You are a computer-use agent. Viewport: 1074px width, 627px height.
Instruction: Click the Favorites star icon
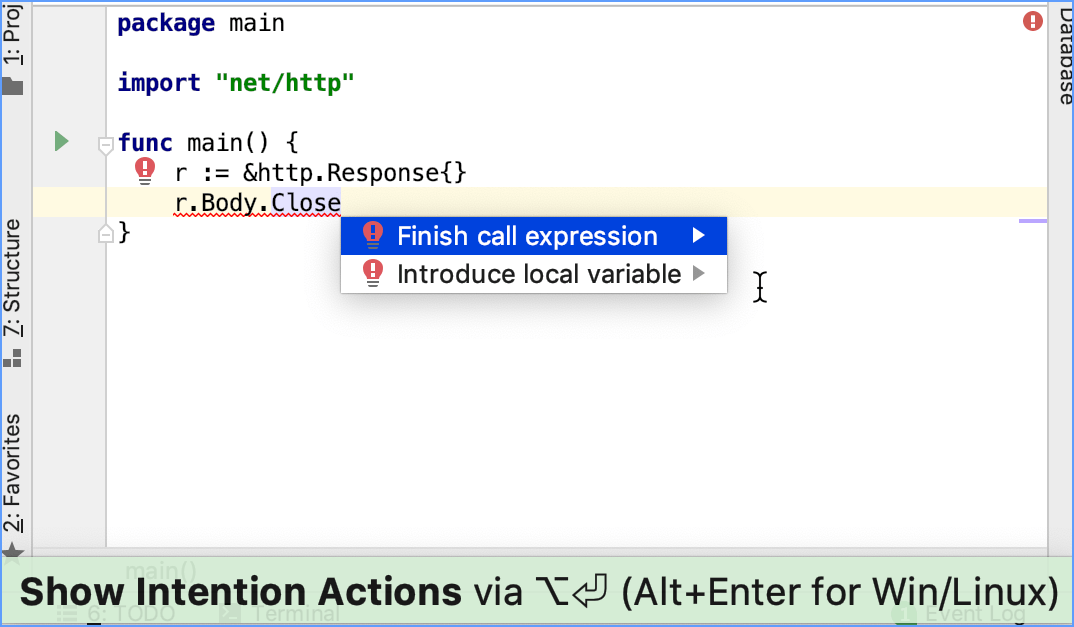(x=12, y=550)
